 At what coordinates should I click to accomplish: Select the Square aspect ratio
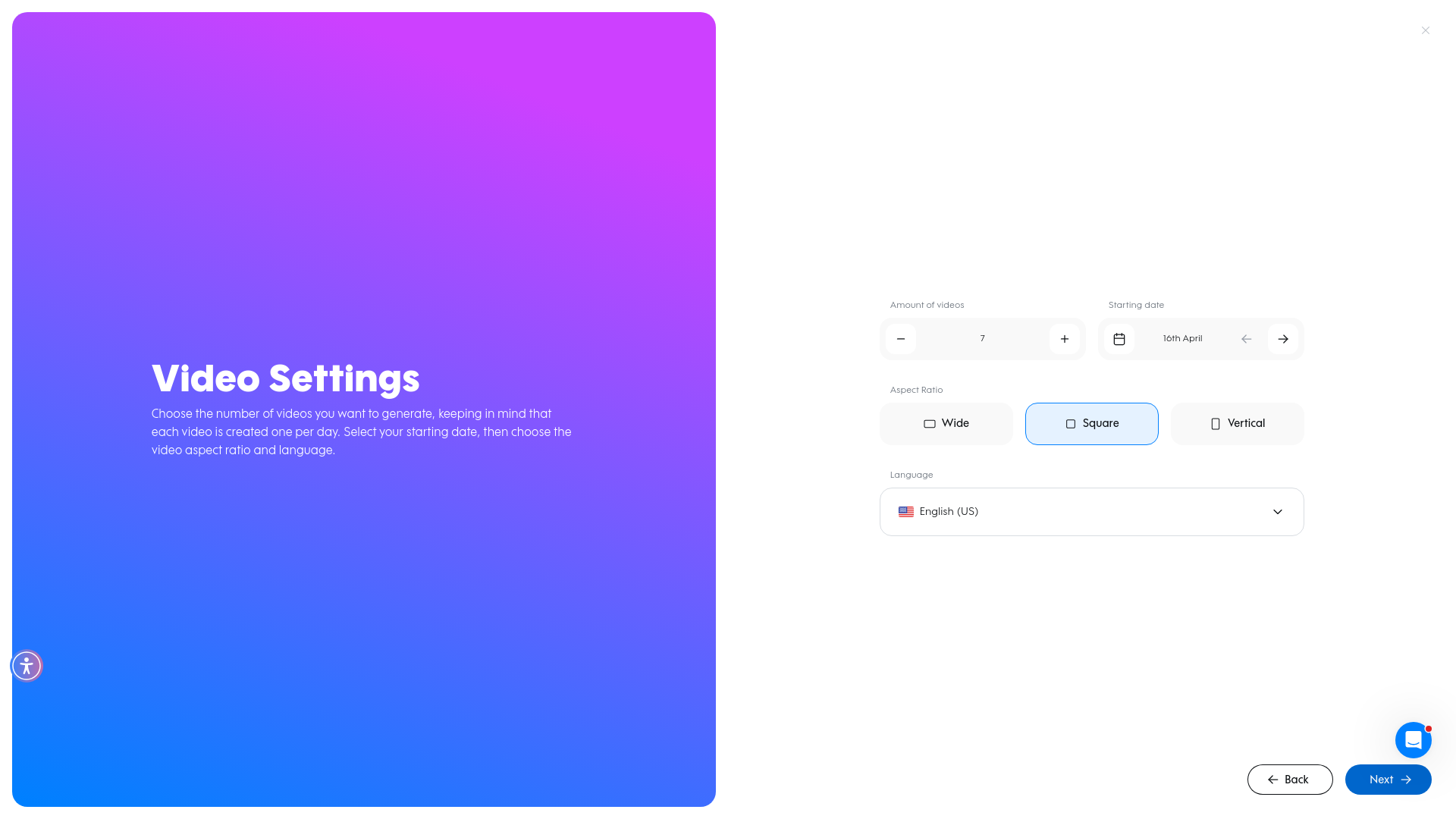pos(1092,423)
